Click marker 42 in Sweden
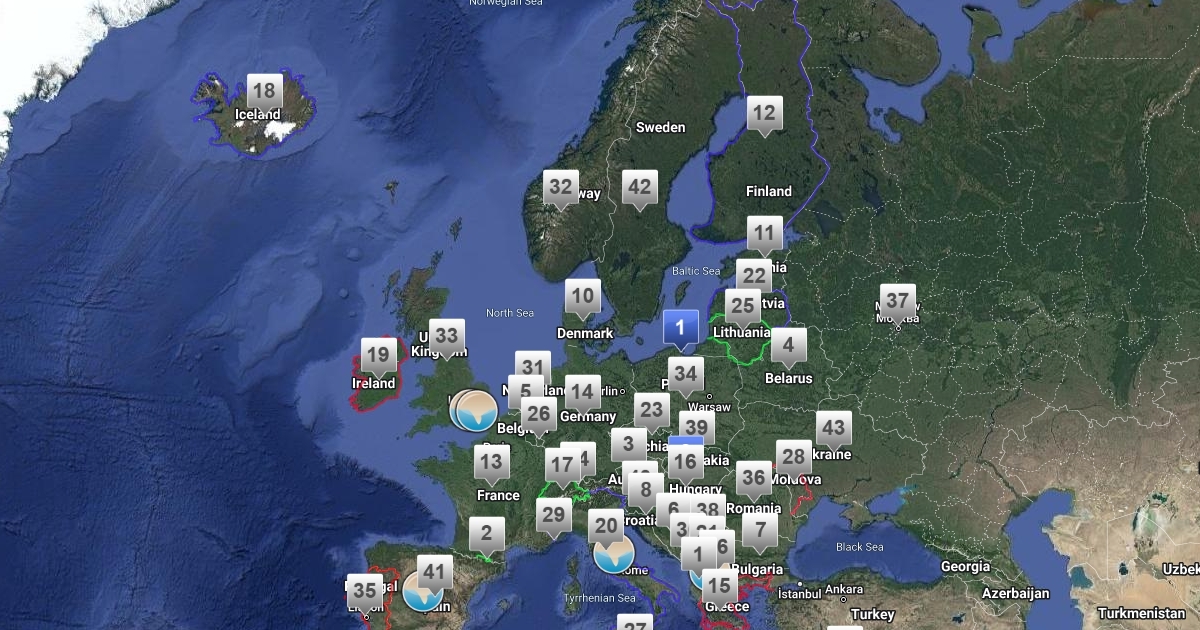The width and height of the screenshot is (1200, 630). point(639,187)
